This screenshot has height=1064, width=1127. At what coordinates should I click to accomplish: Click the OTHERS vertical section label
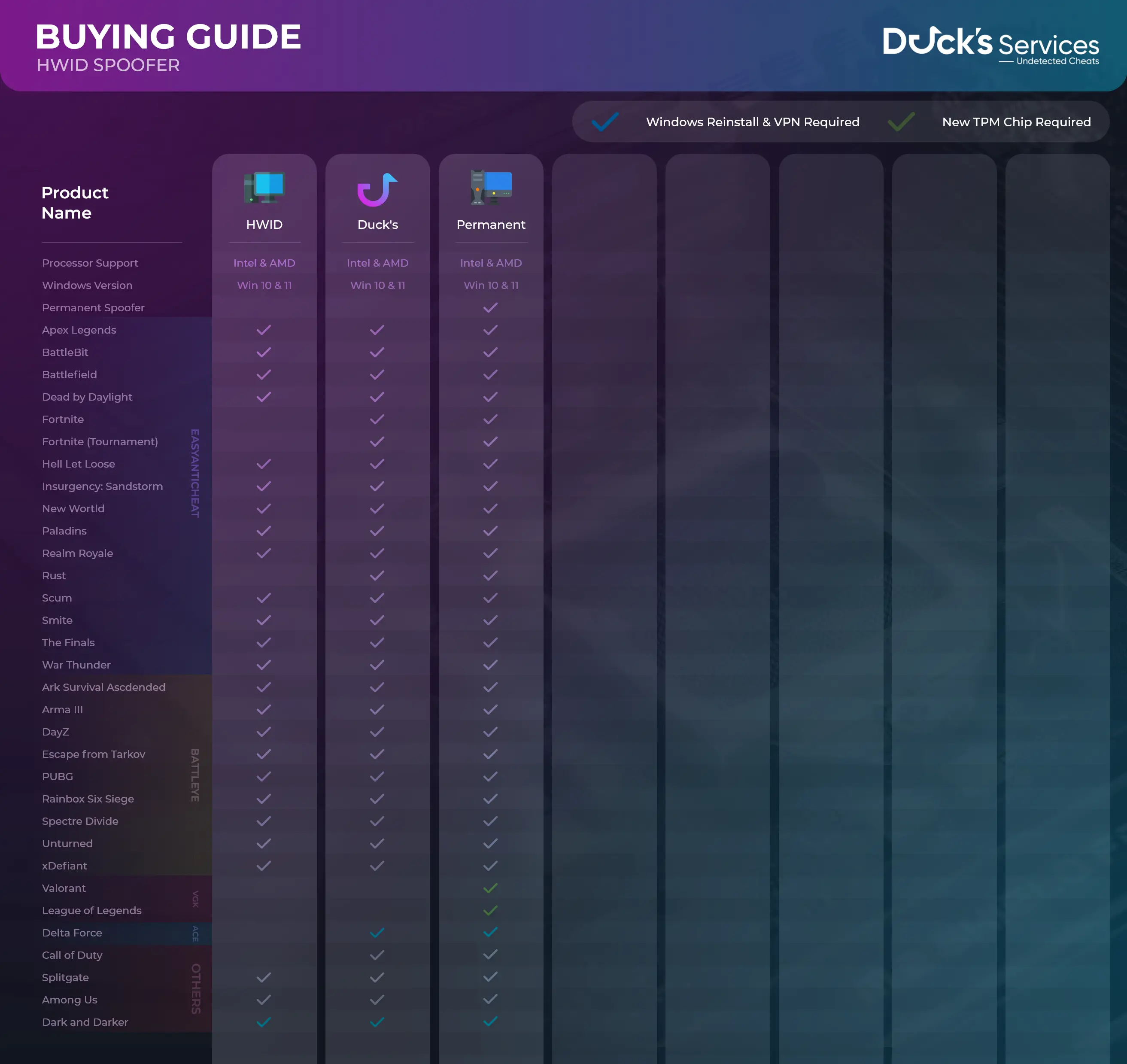click(x=196, y=988)
